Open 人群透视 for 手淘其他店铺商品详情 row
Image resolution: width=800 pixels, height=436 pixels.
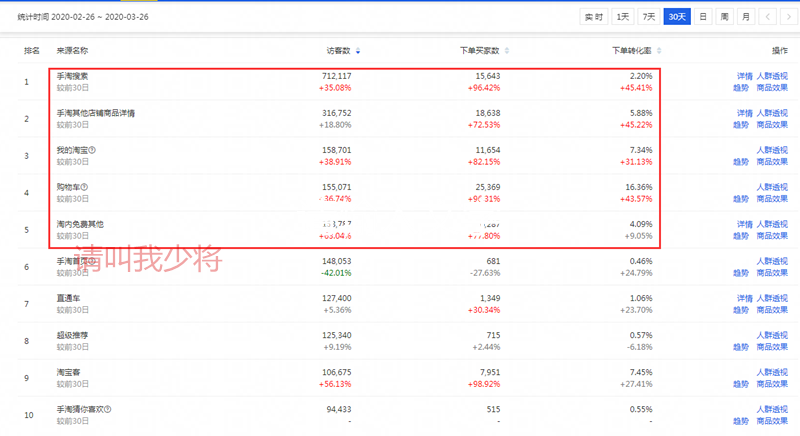[x=774, y=113]
